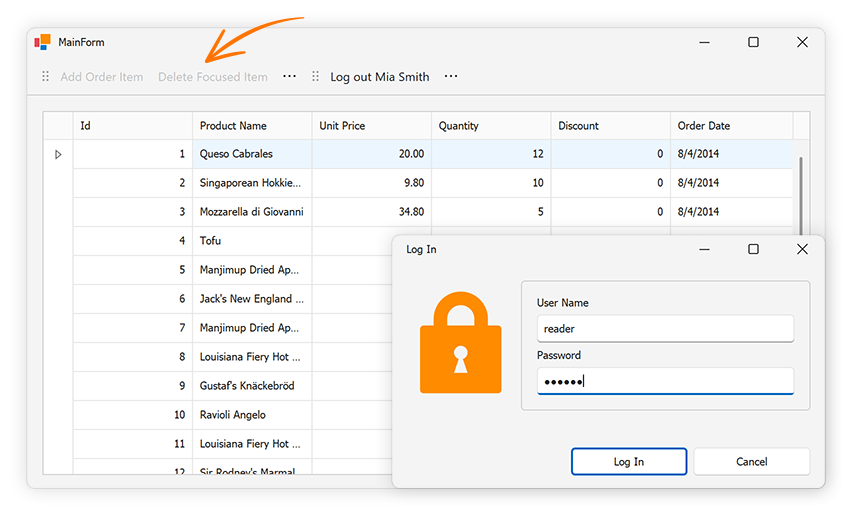852x517 pixels.
Task: Open overflow menu after Delete Focused Item
Action: pos(290,77)
